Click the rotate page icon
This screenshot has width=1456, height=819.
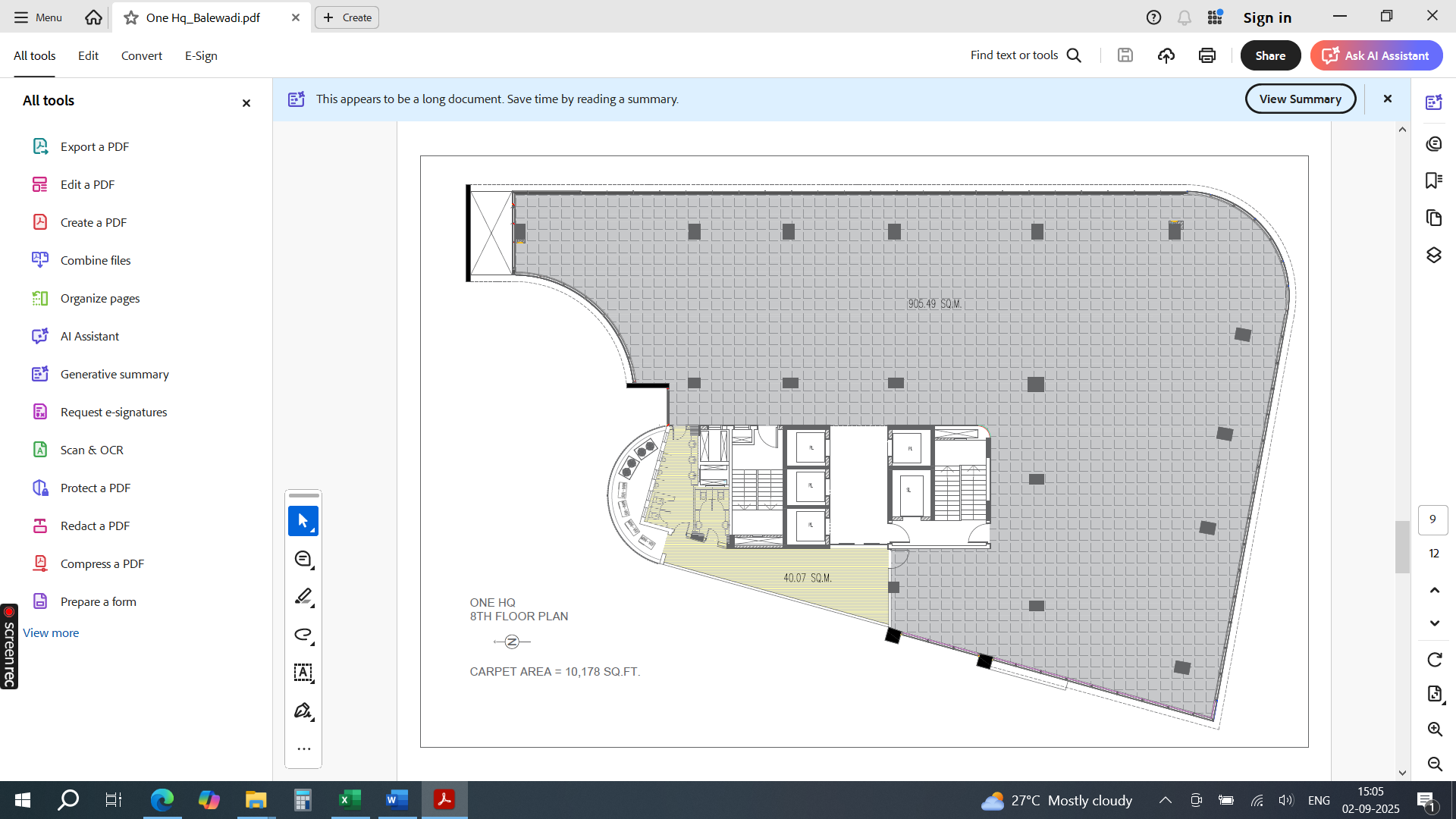click(x=1434, y=660)
